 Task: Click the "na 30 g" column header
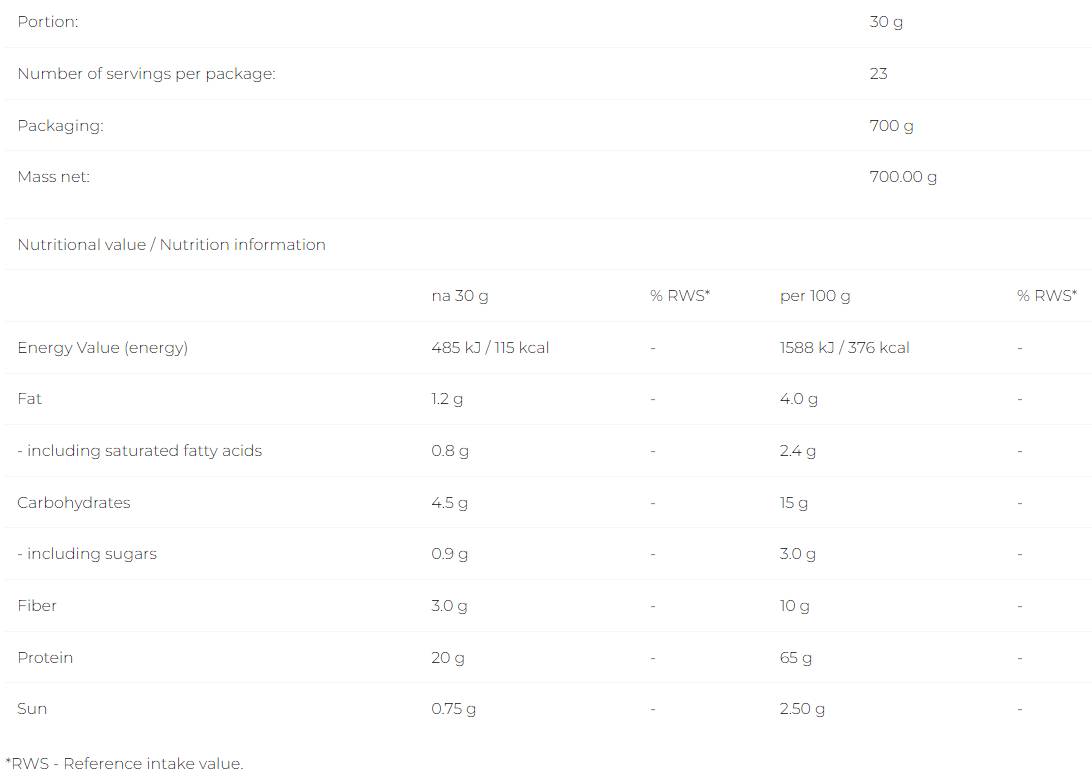click(460, 296)
